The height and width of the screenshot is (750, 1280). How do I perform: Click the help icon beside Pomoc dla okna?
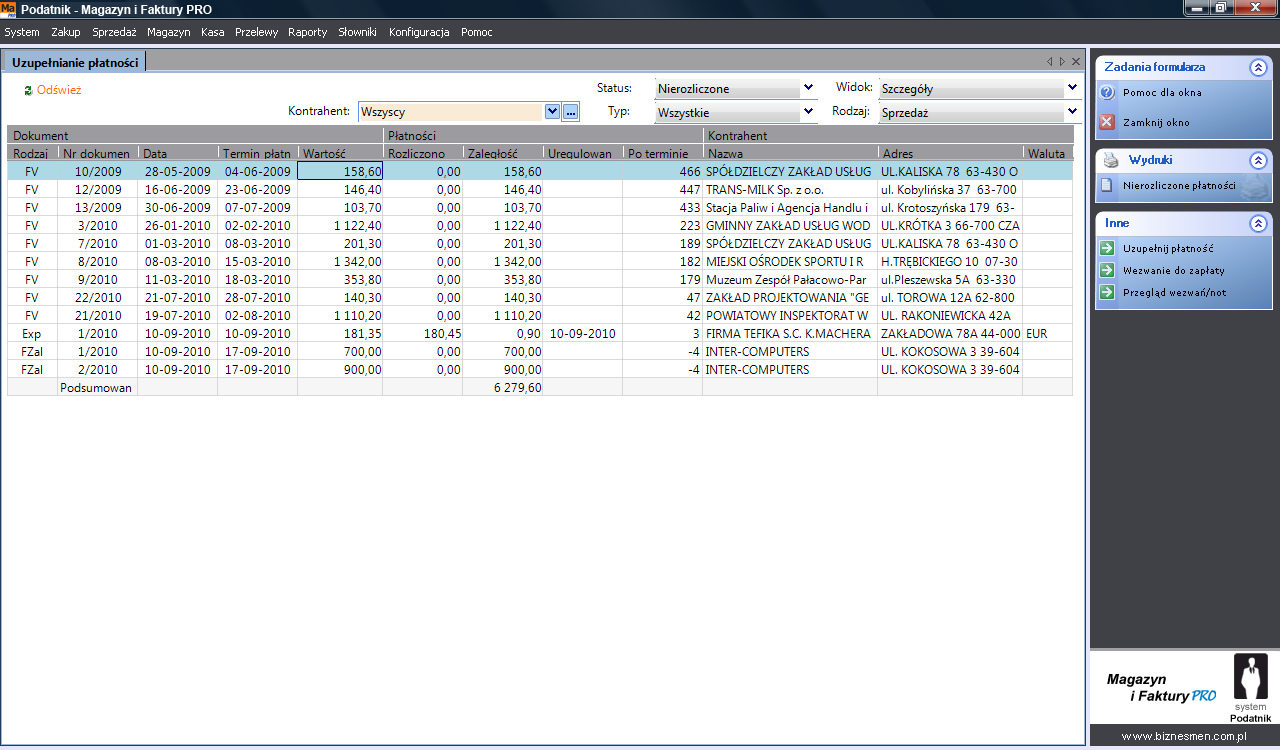click(1107, 92)
